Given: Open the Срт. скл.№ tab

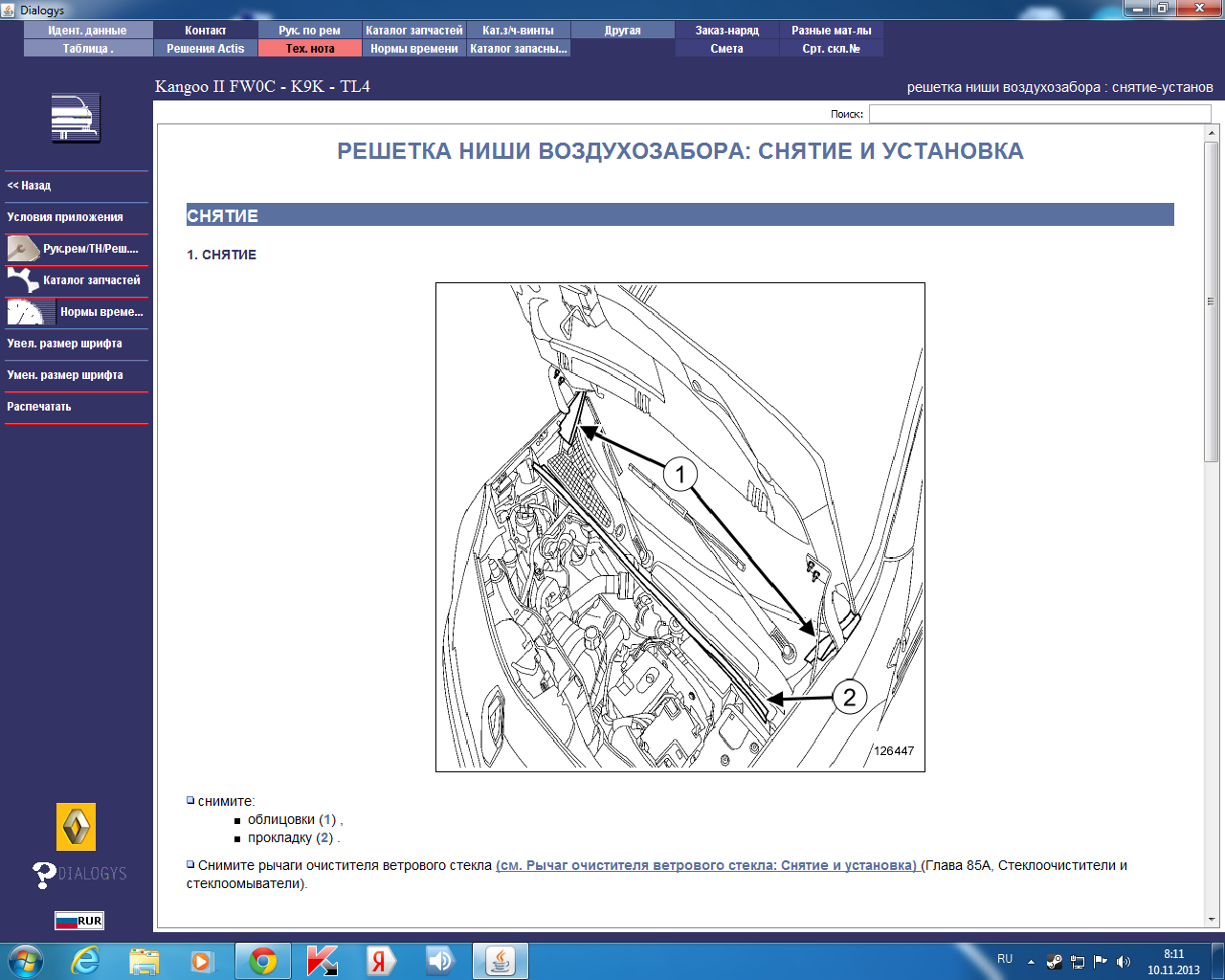Looking at the screenshot, I should click(832, 49).
